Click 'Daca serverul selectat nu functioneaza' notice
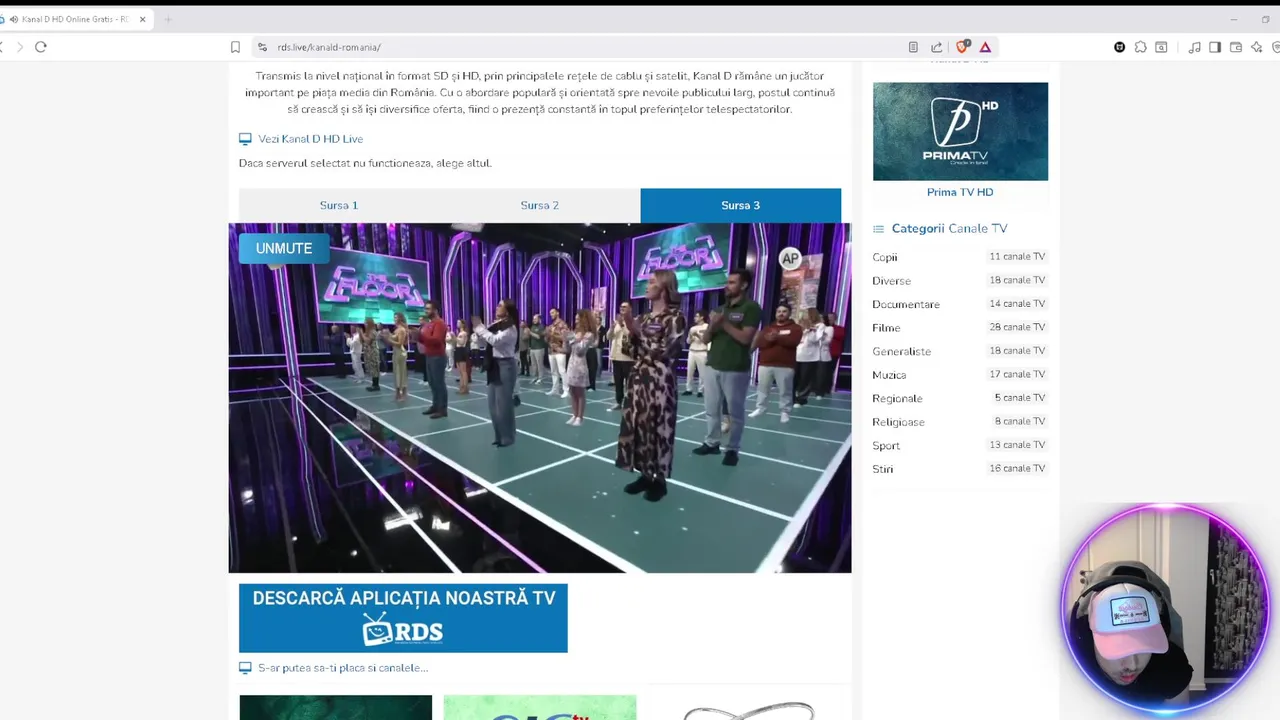The image size is (1280, 720). (365, 163)
